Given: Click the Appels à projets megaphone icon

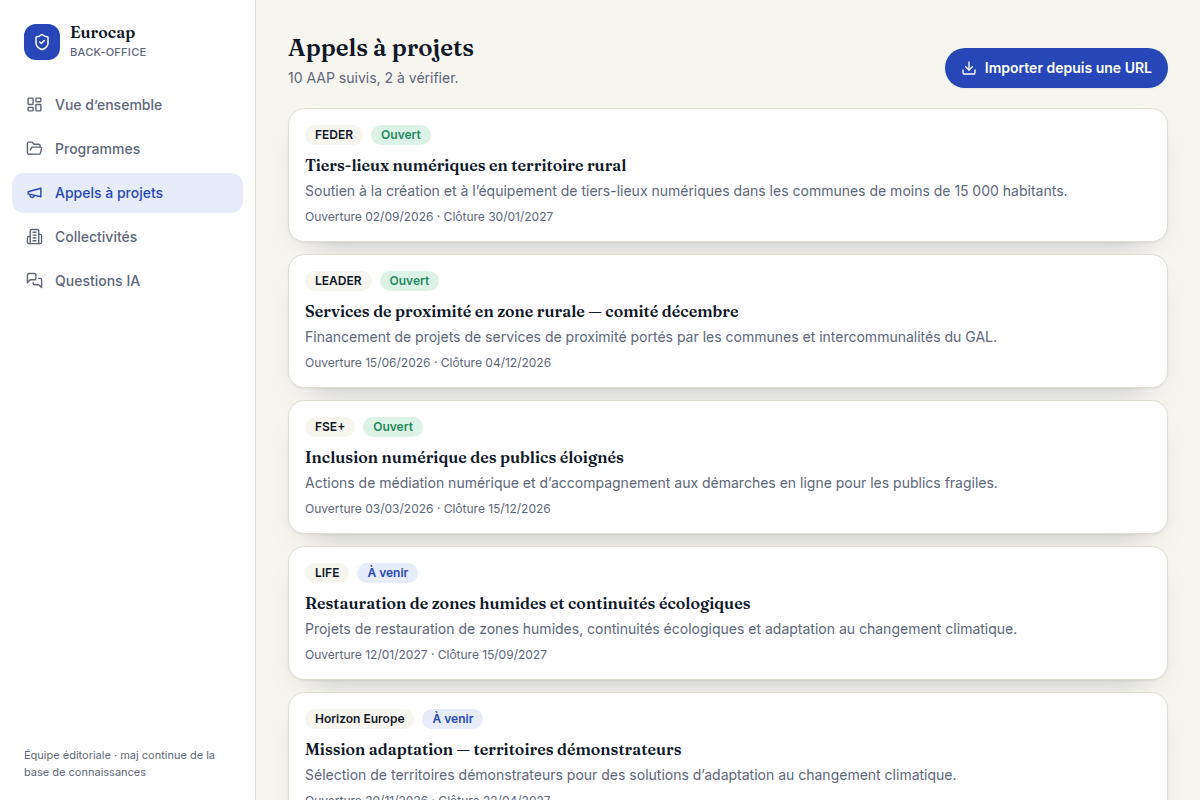Looking at the screenshot, I should pyautogui.click(x=35, y=193).
